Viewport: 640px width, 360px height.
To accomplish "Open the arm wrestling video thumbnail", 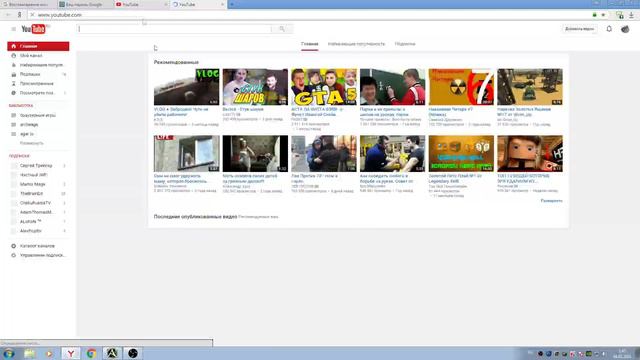I will click(x=392, y=153).
